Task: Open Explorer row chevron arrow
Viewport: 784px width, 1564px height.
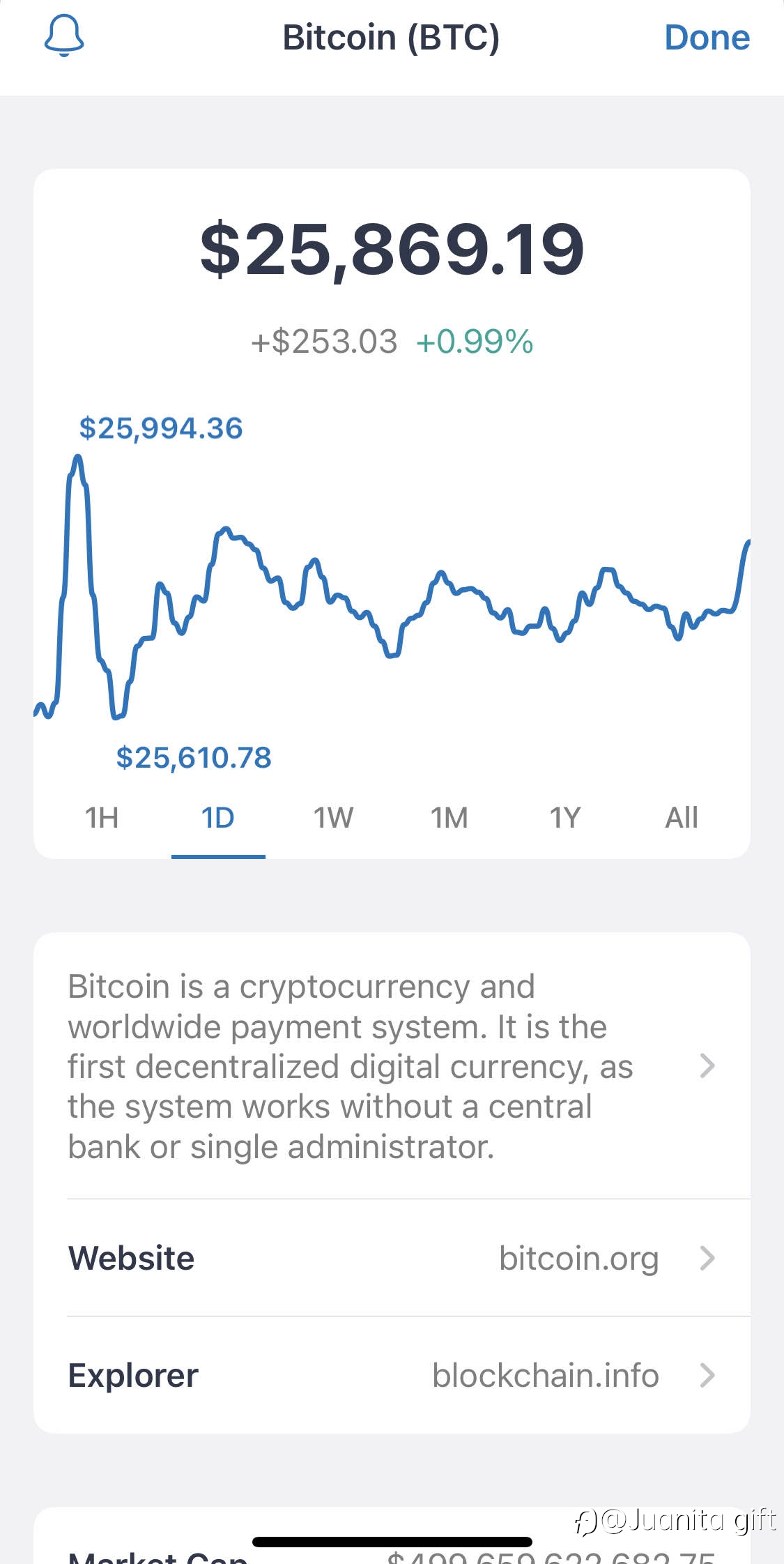Action: pyautogui.click(x=707, y=1375)
